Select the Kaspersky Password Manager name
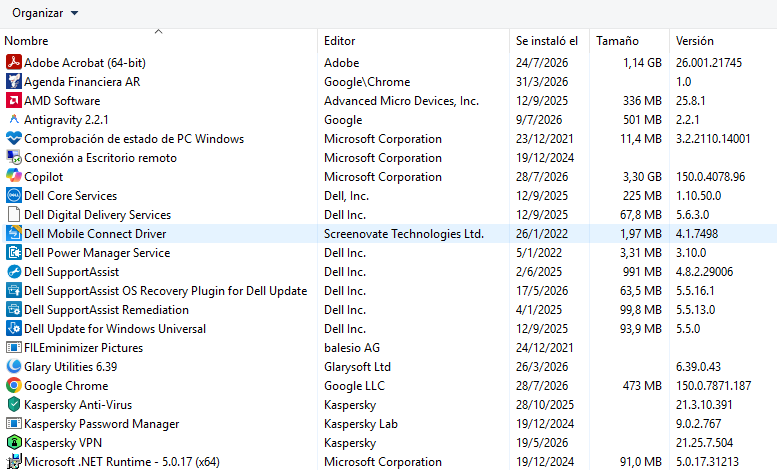 pyautogui.click(x=102, y=424)
